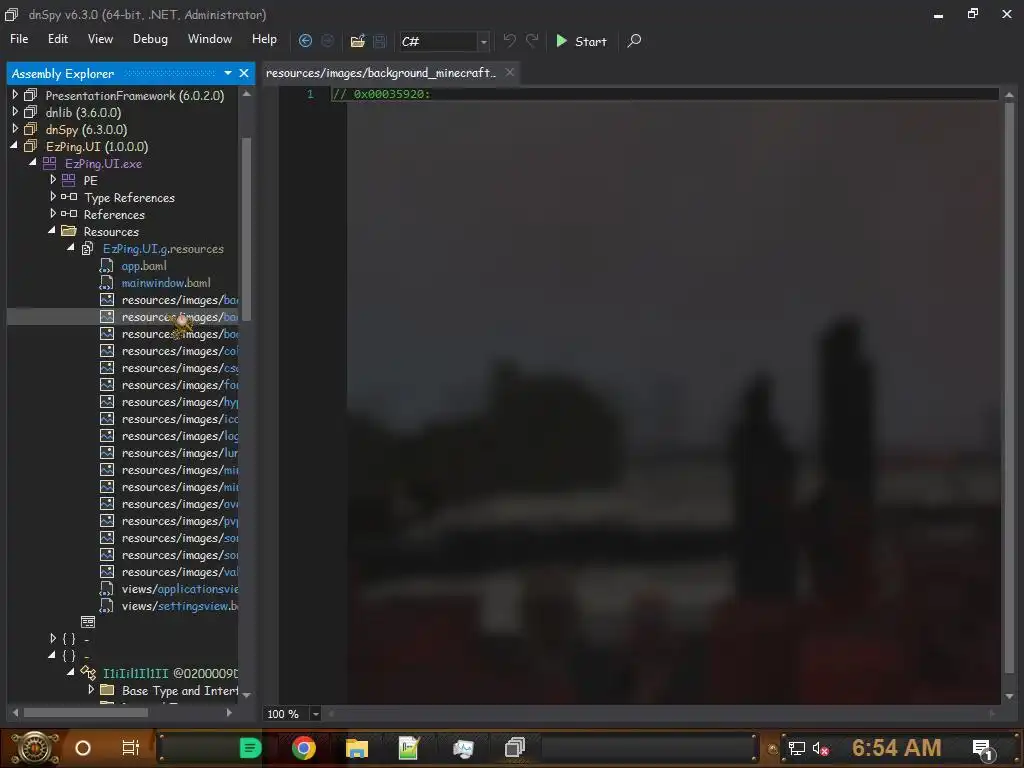Select the PE node icon
This screenshot has height=768, width=1024.
pyautogui.click(x=68, y=180)
